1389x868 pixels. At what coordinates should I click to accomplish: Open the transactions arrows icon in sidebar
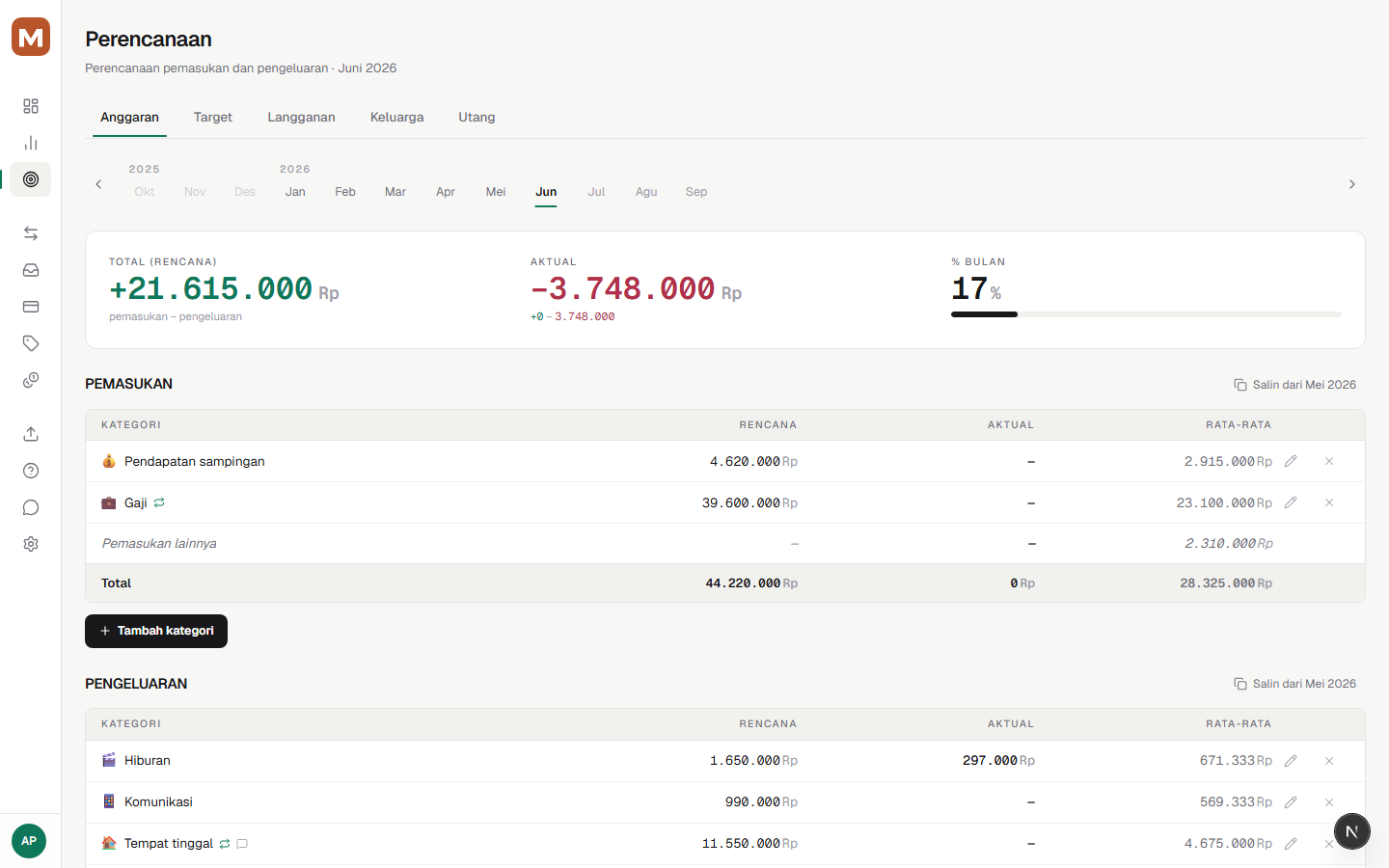(x=31, y=233)
